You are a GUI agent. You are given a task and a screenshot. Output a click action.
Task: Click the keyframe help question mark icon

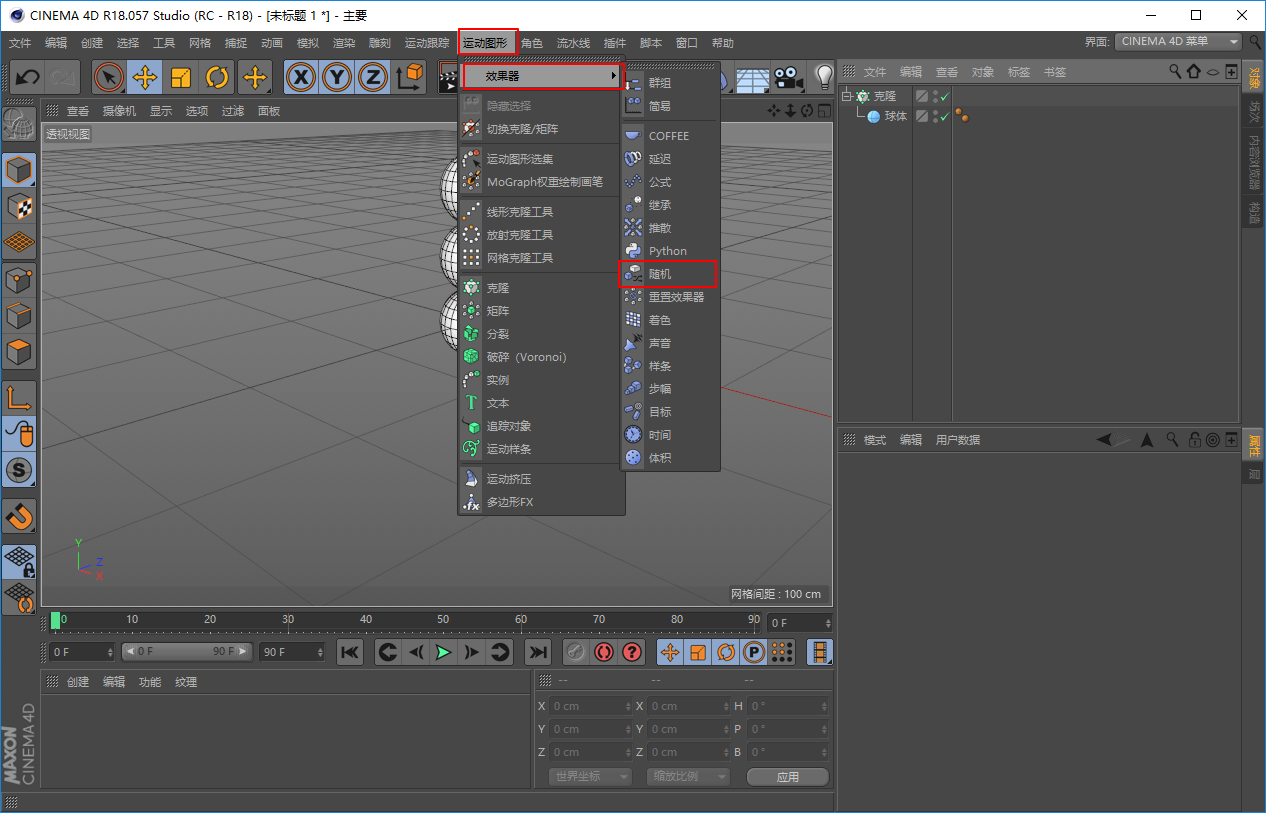(x=632, y=652)
